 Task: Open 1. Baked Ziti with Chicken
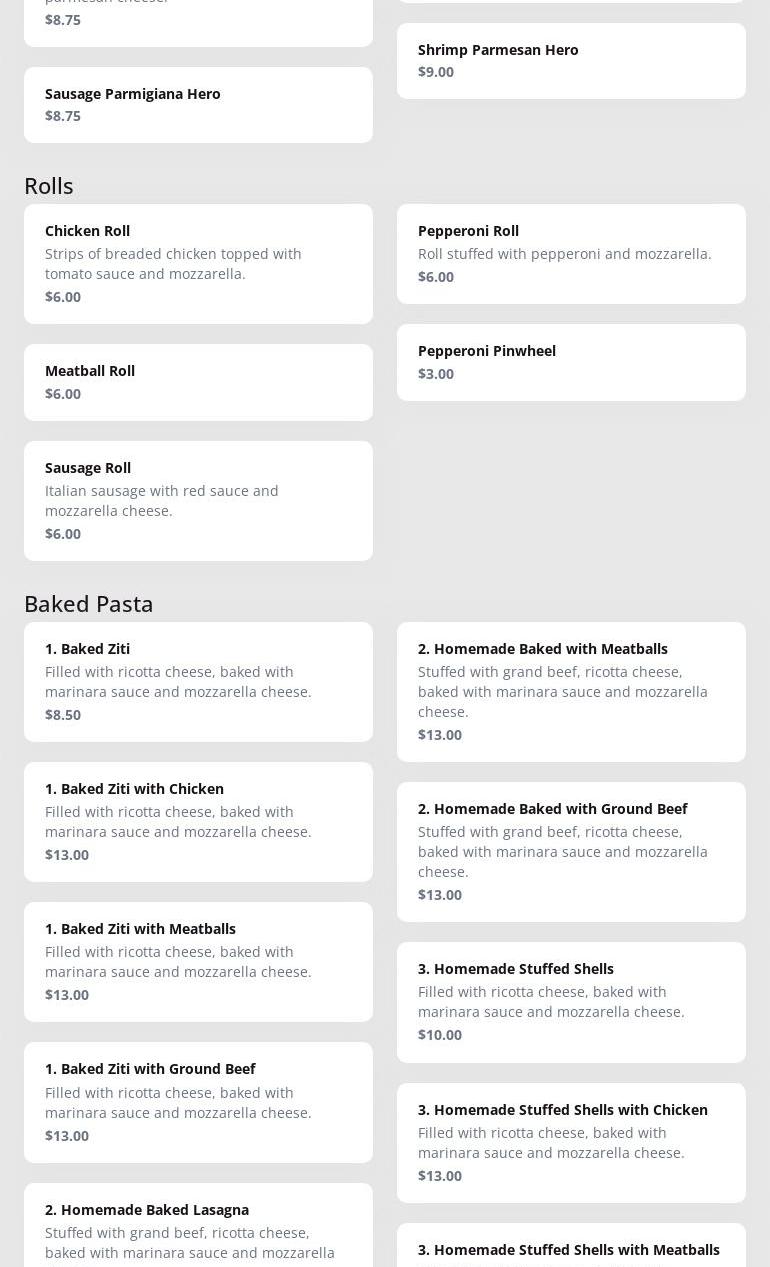(198, 821)
